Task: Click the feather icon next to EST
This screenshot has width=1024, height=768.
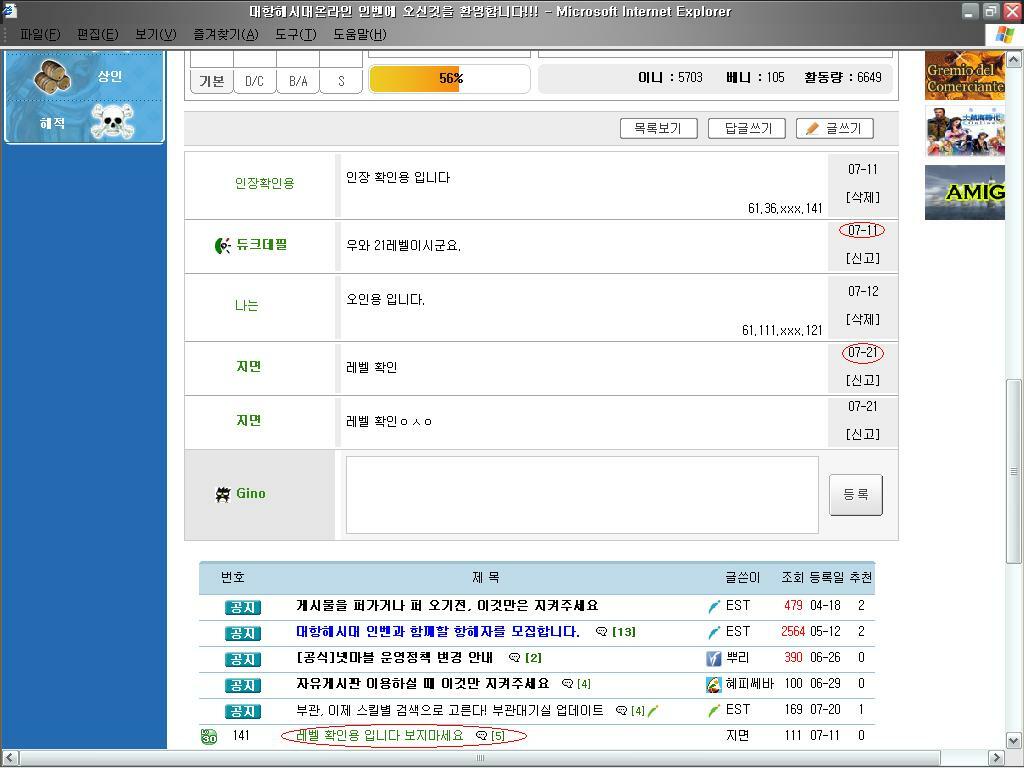Action: [x=713, y=605]
